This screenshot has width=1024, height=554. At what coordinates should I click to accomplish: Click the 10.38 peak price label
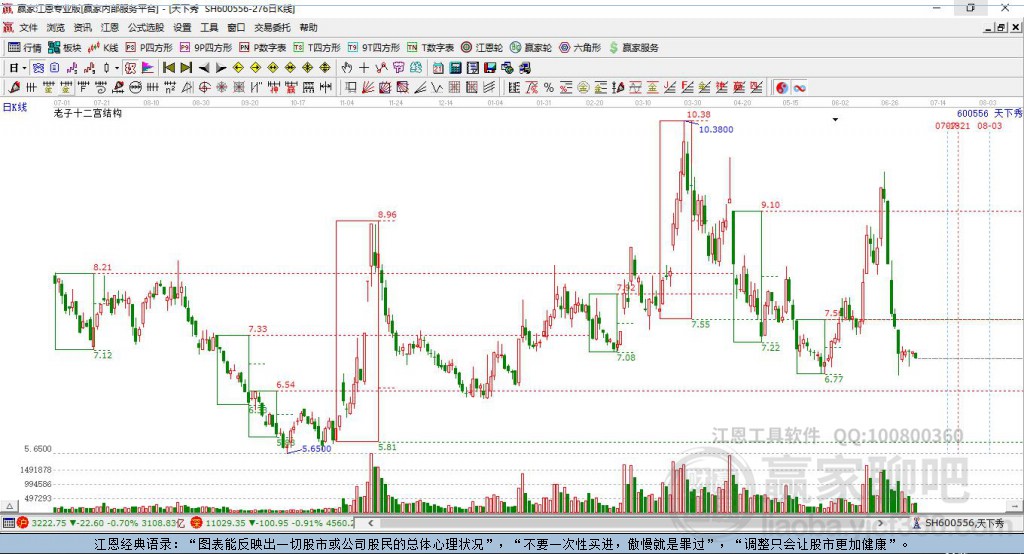(x=698, y=114)
